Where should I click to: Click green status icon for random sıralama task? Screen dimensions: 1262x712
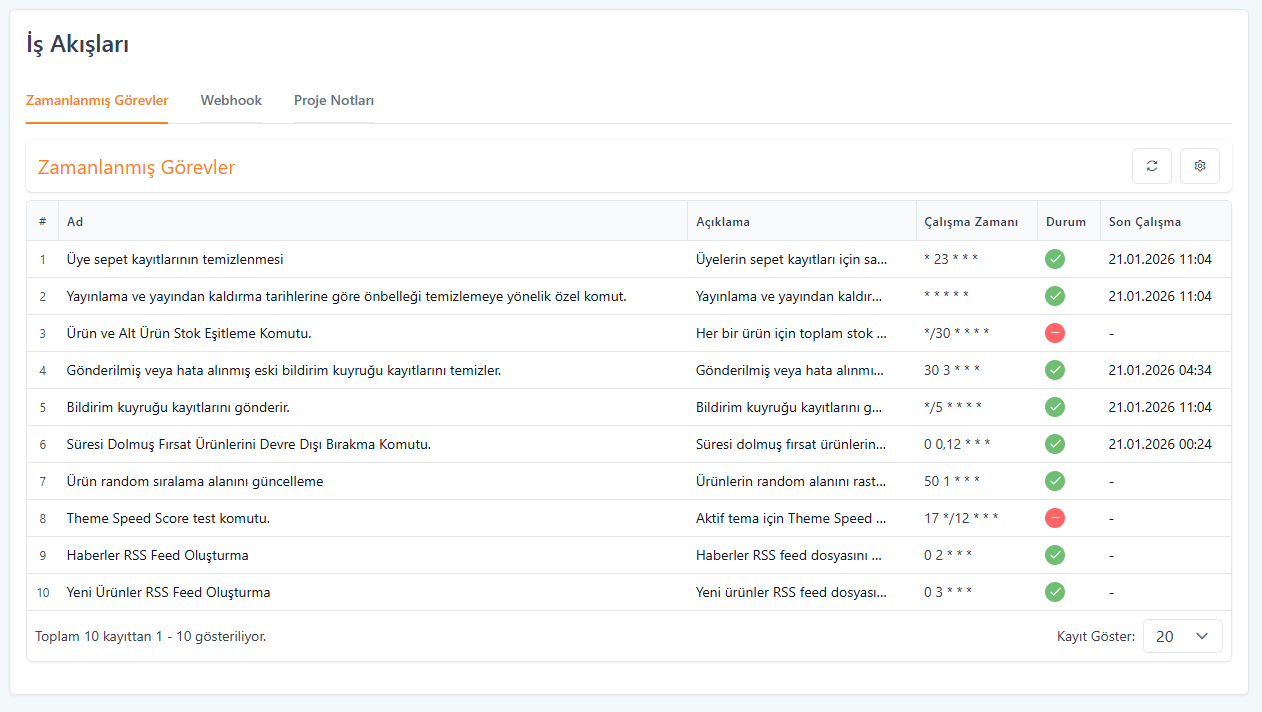[x=1055, y=481]
